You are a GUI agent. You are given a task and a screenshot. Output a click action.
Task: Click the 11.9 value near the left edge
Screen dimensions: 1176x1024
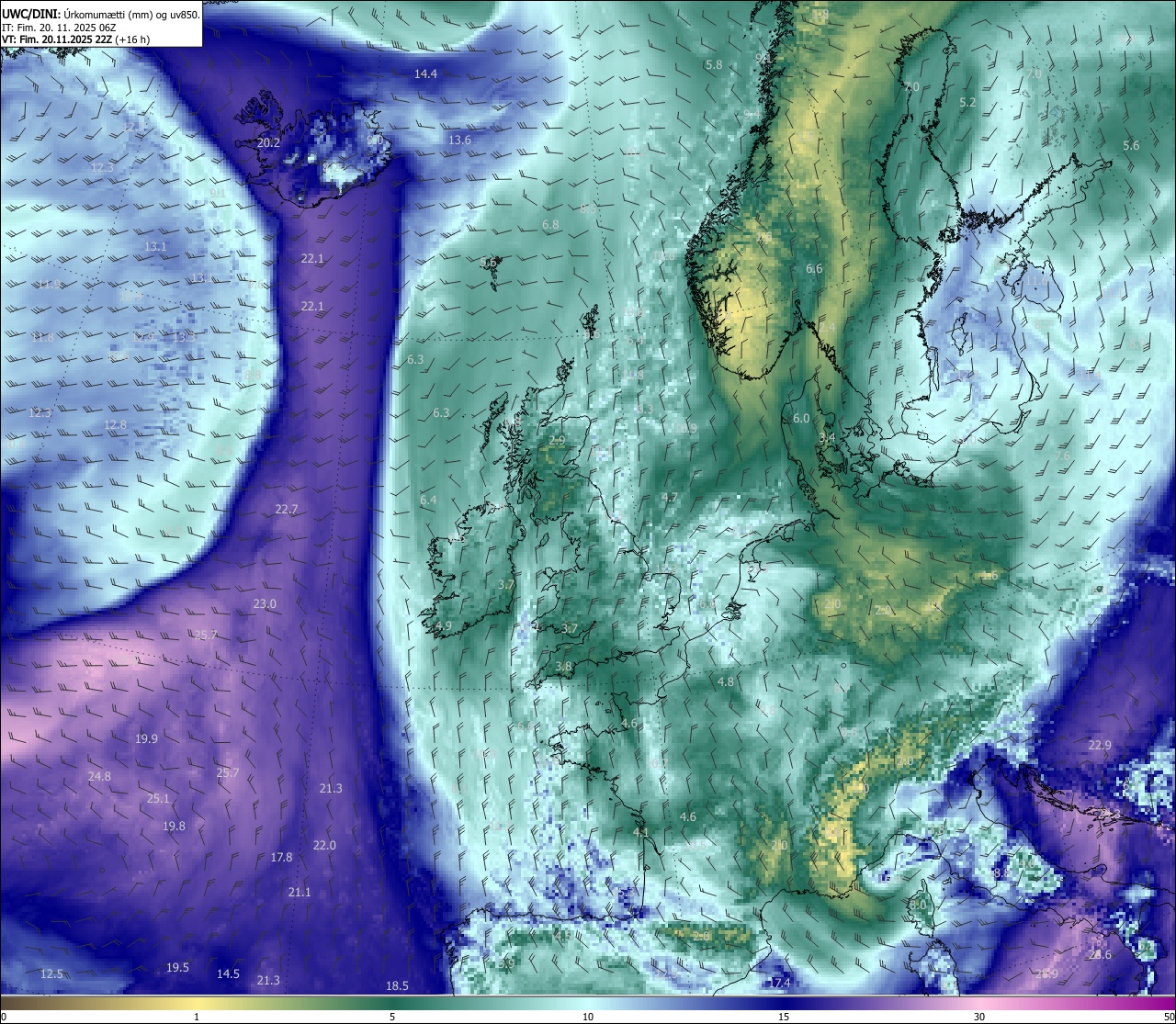(50, 284)
